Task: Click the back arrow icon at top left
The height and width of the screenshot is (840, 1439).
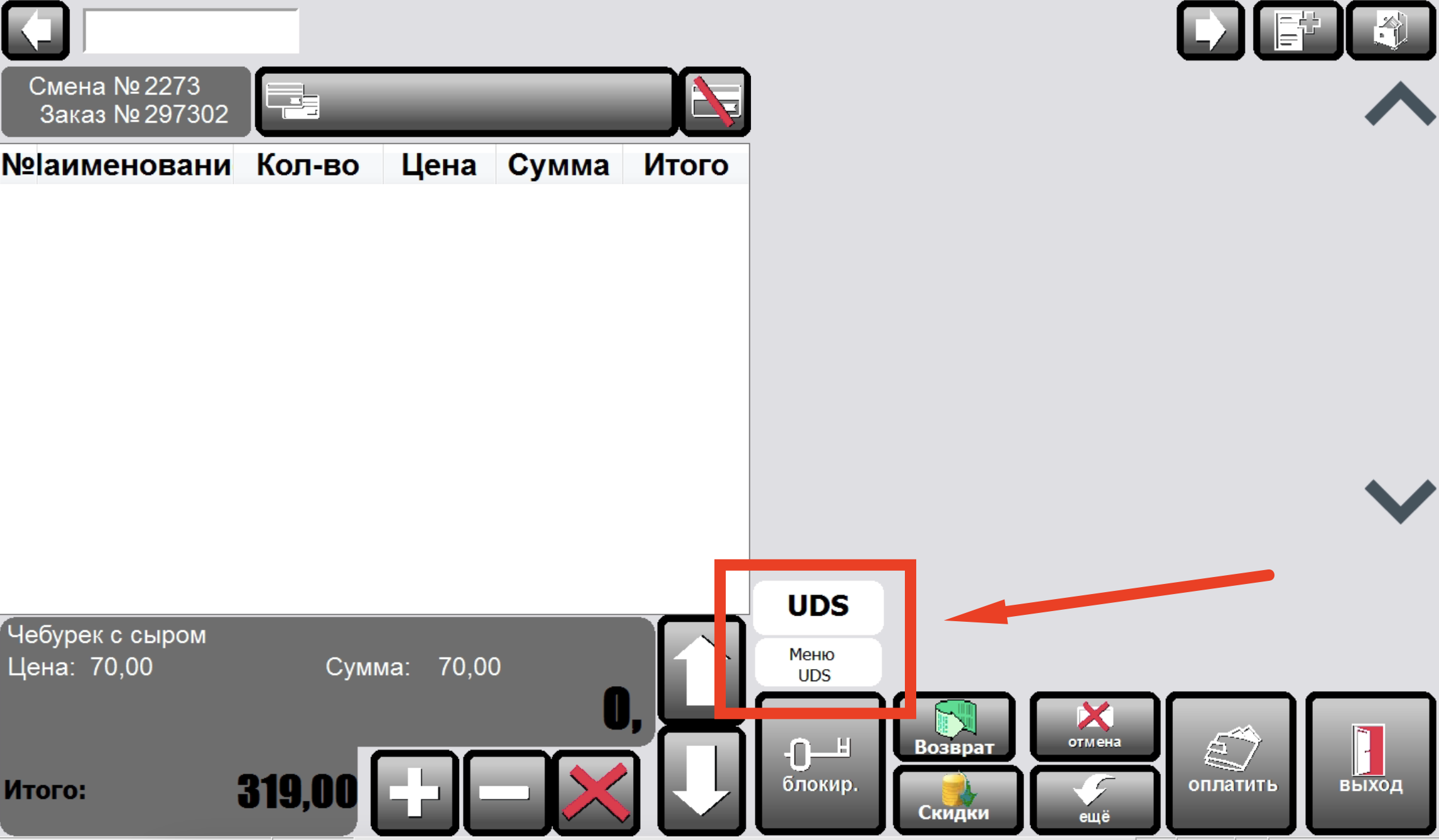Action: [x=36, y=30]
